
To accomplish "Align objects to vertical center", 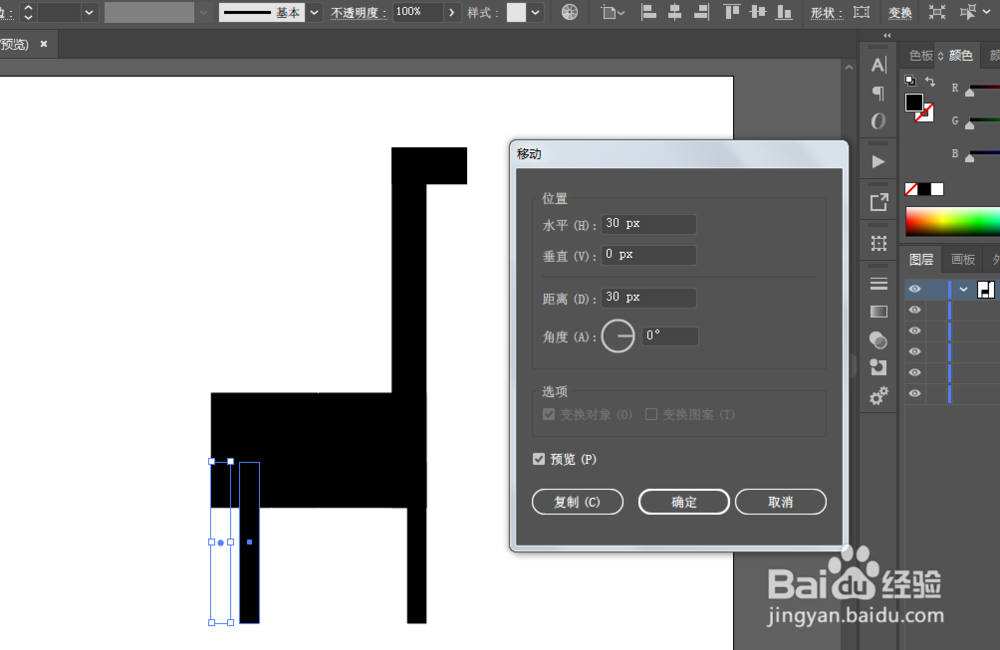I will pyautogui.click(x=758, y=12).
